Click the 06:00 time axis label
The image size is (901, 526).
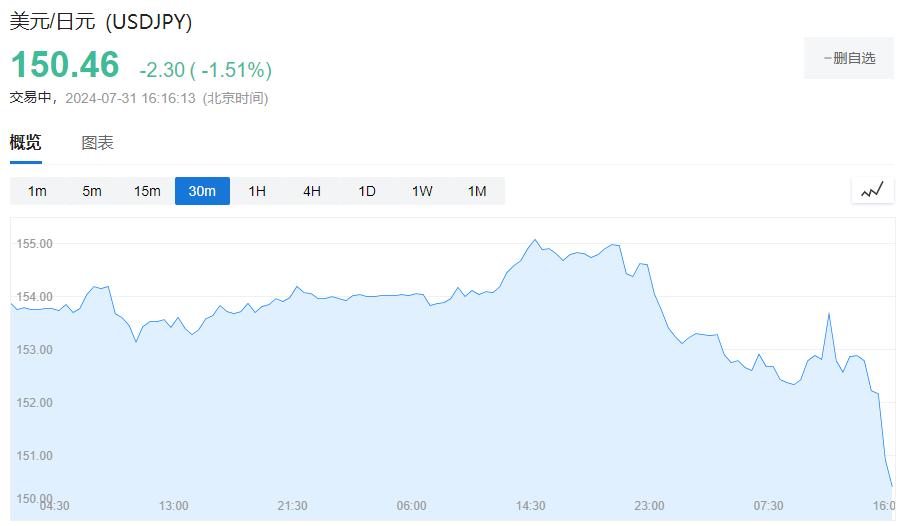[x=411, y=506]
